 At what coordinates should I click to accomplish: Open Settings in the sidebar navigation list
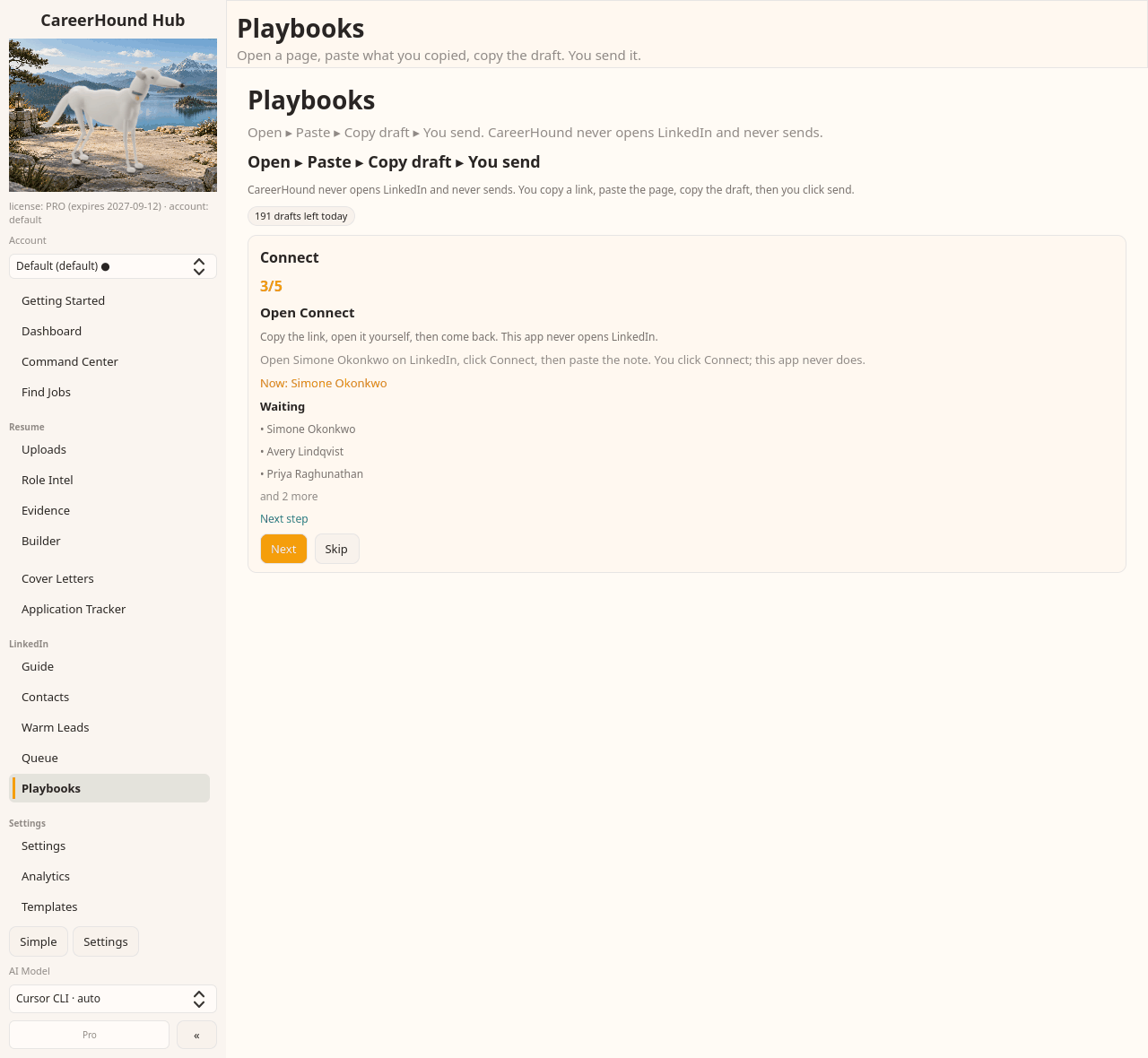pos(109,846)
